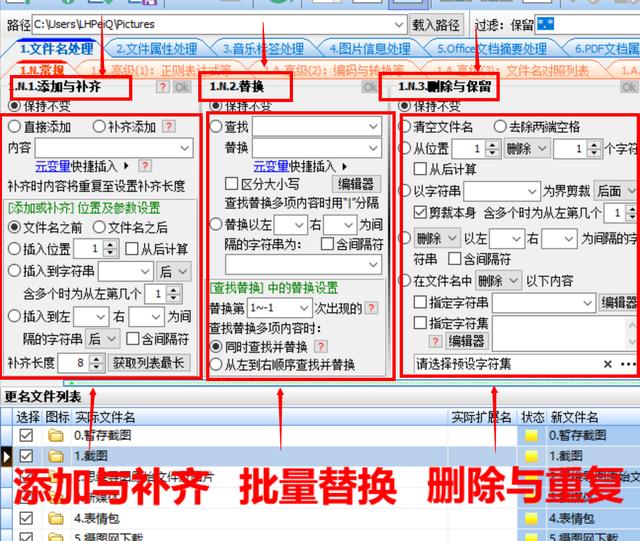Viewport: 640px width, 541px height.
Task: Click the 实际扩展名 column header
Action: click(481, 417)
